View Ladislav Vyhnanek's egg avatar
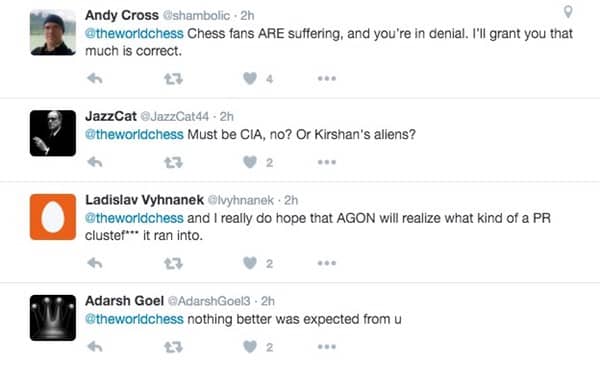Viewport: 600px width, 366px height. [x=53, y=217]
